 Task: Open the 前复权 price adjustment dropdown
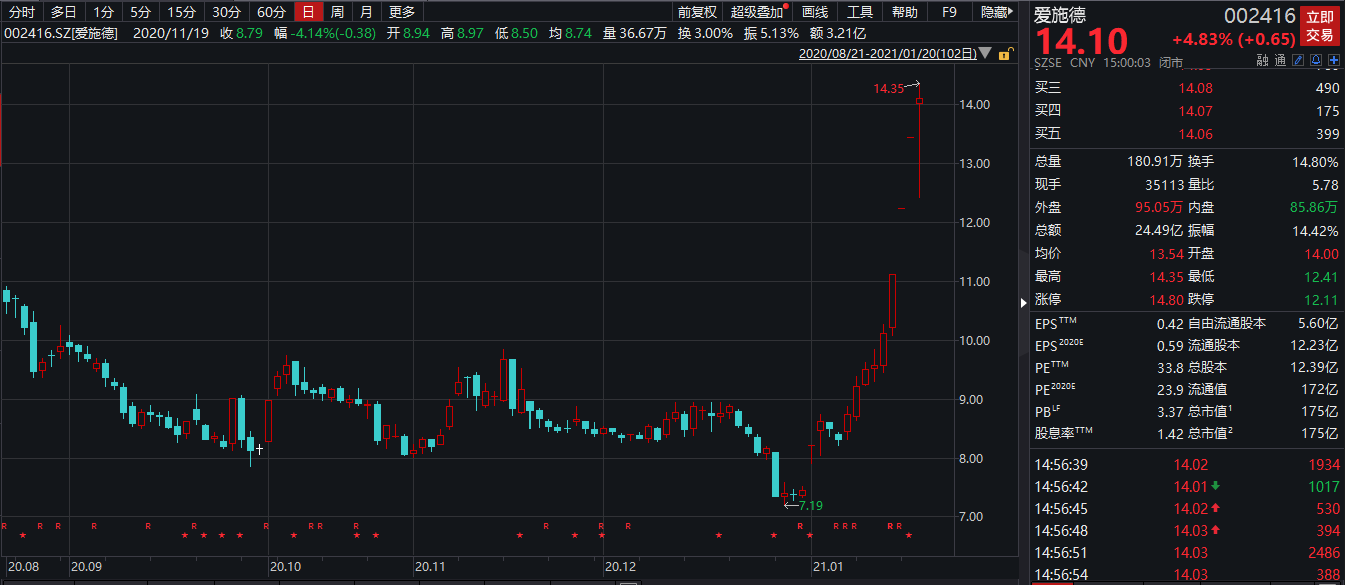[x=697, y=12]
